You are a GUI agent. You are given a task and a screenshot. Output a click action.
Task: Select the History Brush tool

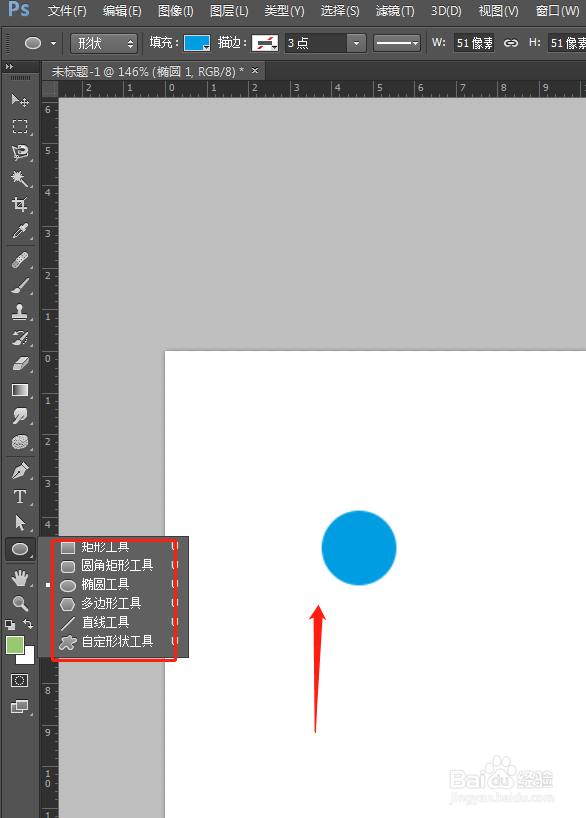[20, 338]
